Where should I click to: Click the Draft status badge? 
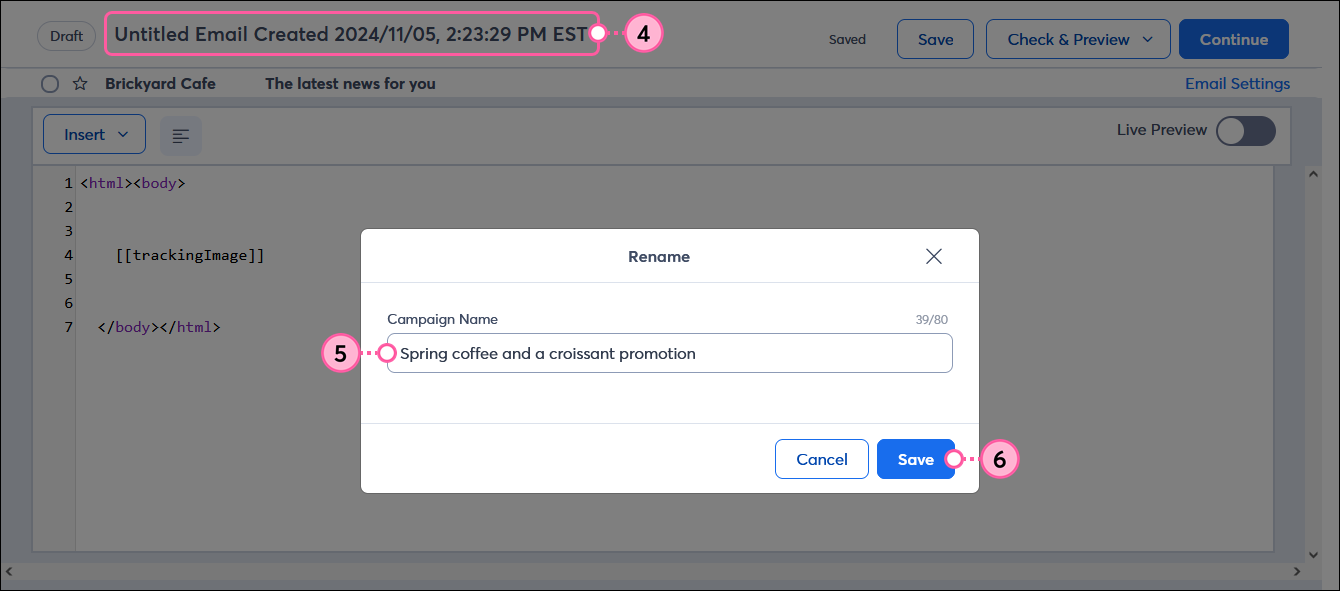67,35
